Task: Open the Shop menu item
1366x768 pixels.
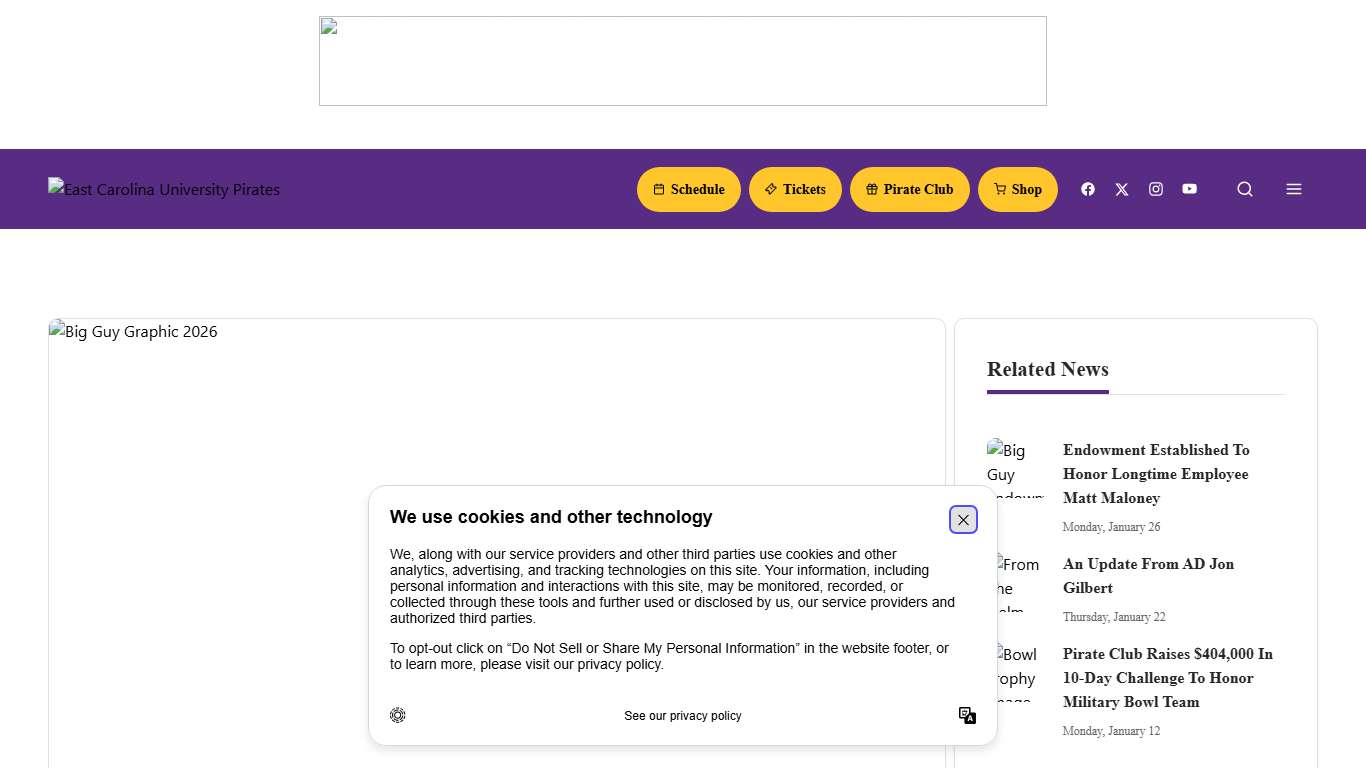Action: (1017, 189)
